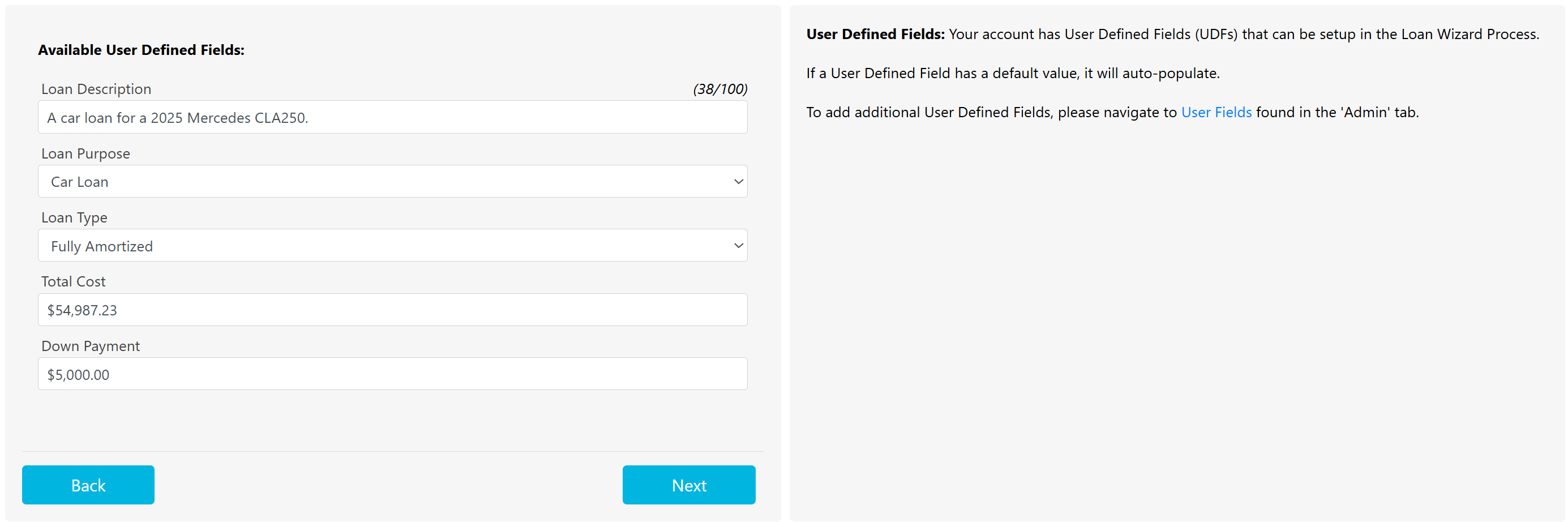
Task: Click the Loan Description label
Action: [96, 89]
